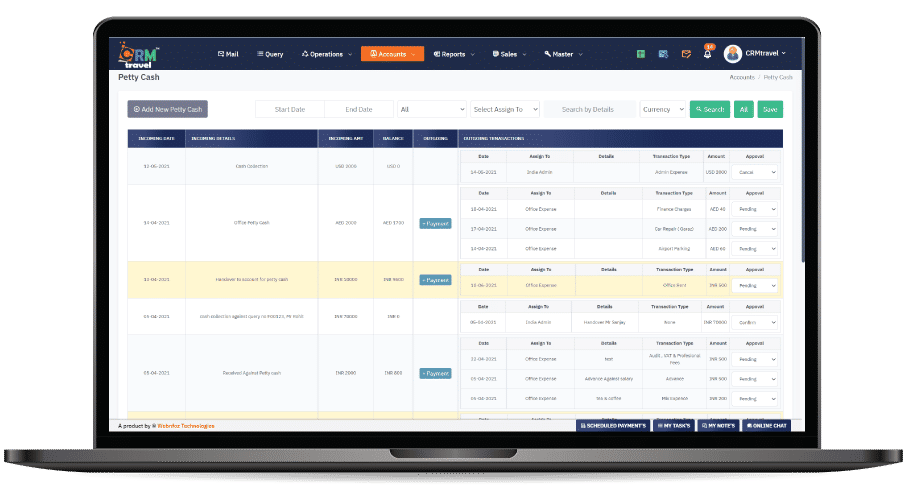Open the Mail menu item
This screenshot has width=912, height=488.
coord(228,54)
